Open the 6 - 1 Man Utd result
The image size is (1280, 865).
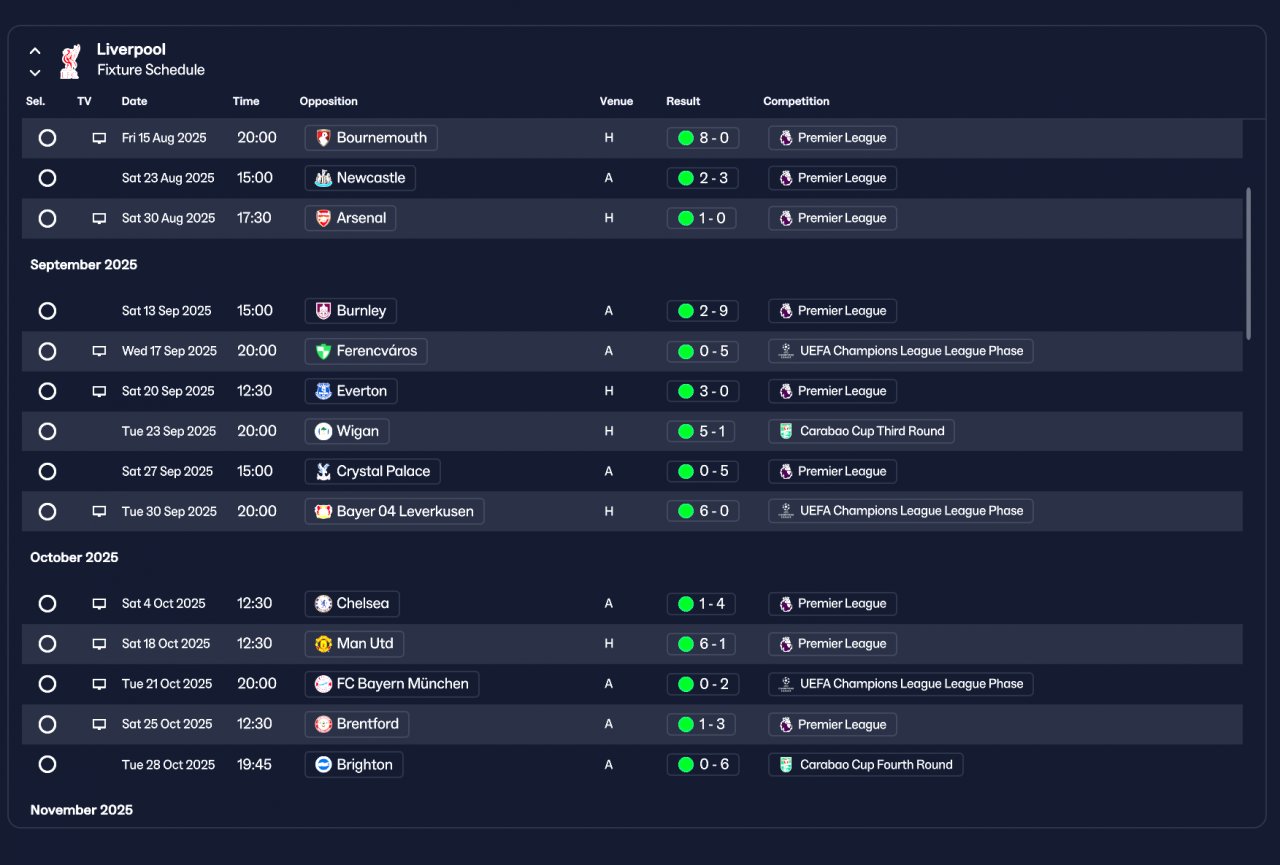point(702,644)
